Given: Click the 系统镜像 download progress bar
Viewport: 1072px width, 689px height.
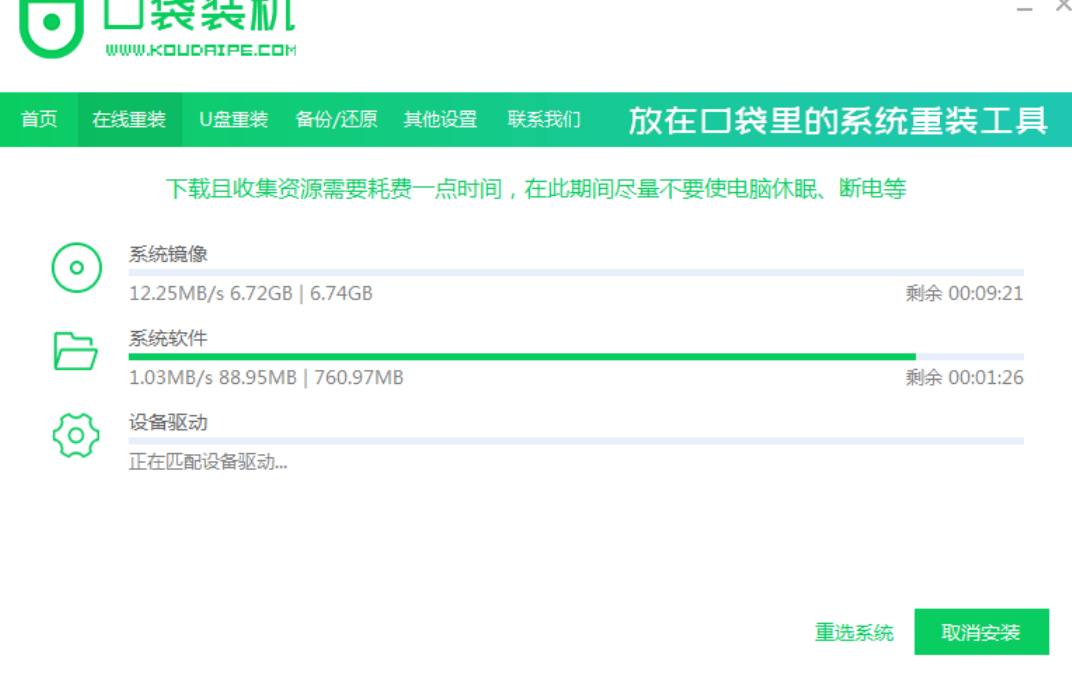Looking at the screenshot, I should [575, 272].
